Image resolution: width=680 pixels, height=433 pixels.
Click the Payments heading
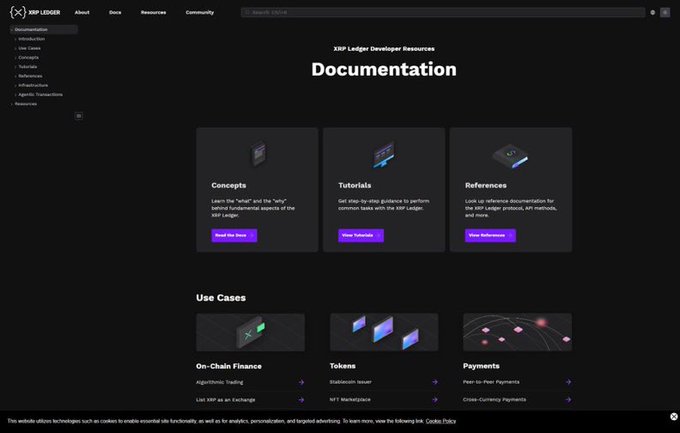pos(481,366)
